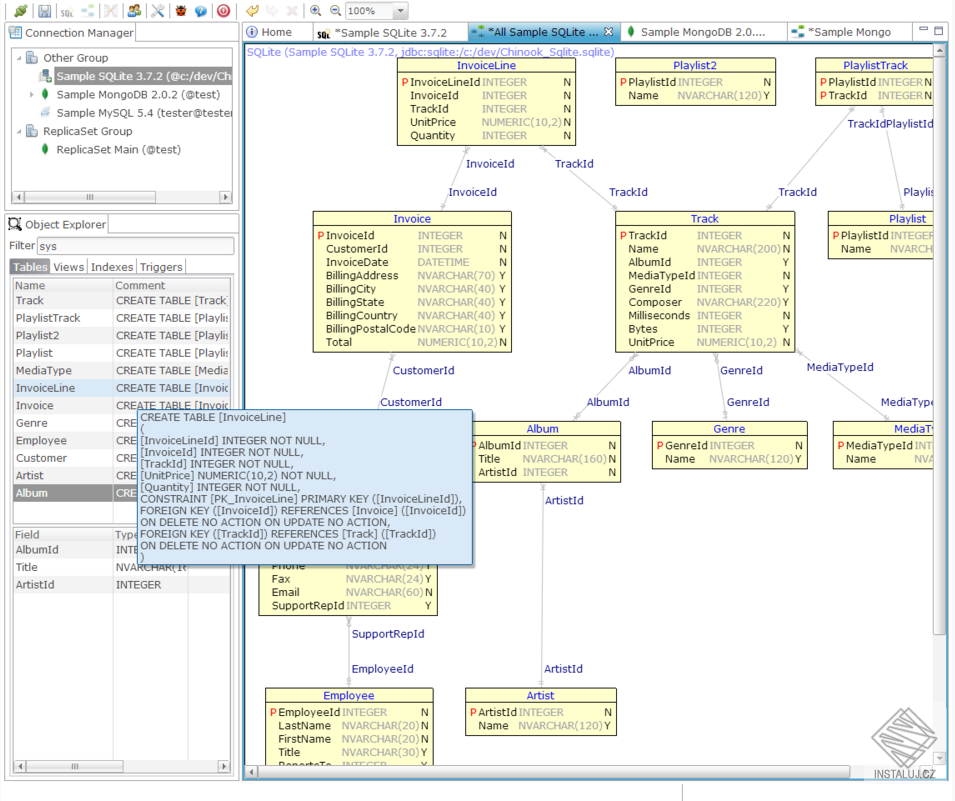Viewport: 955px width, 801px height.
Task: Open the 100% zoom level dropdown
Action: (400, 11)
